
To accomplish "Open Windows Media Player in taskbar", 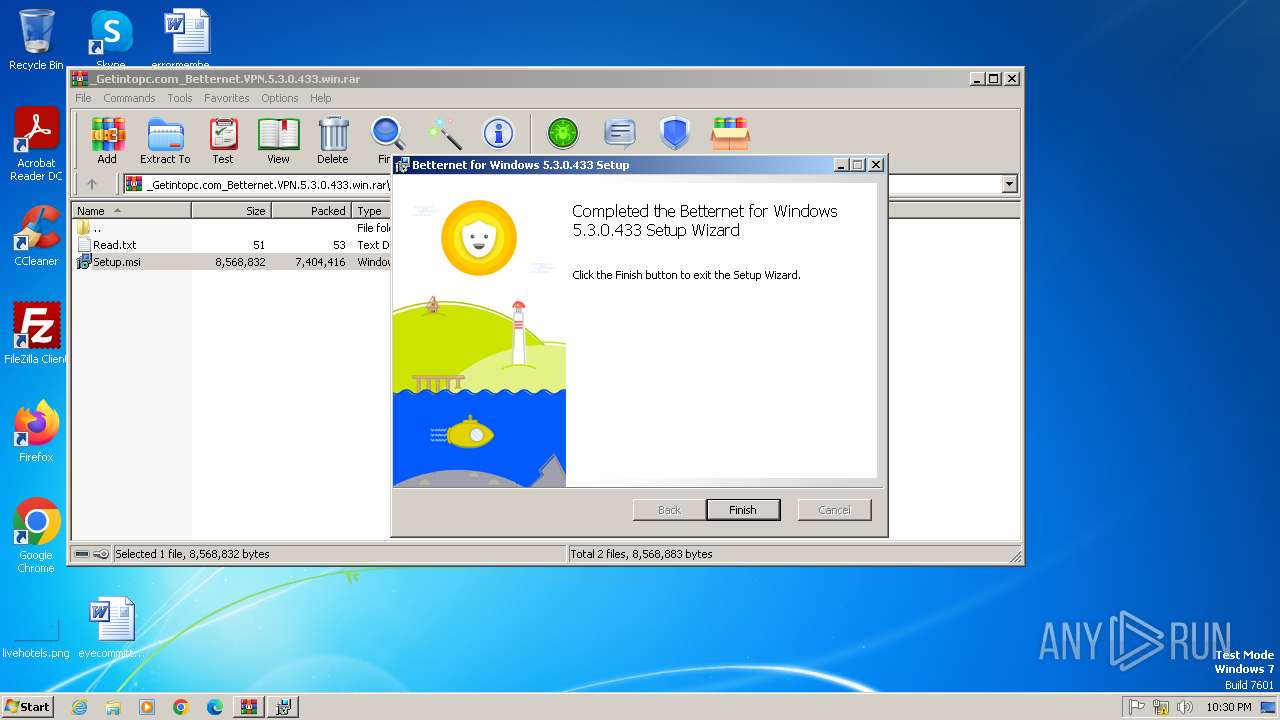I will click(x=147, y=707).
